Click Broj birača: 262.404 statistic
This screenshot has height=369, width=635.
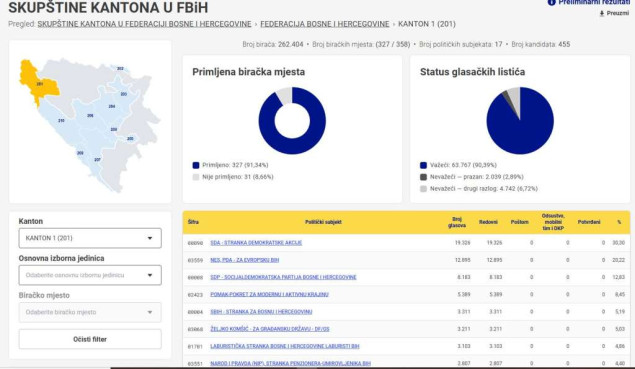point(273,45)
